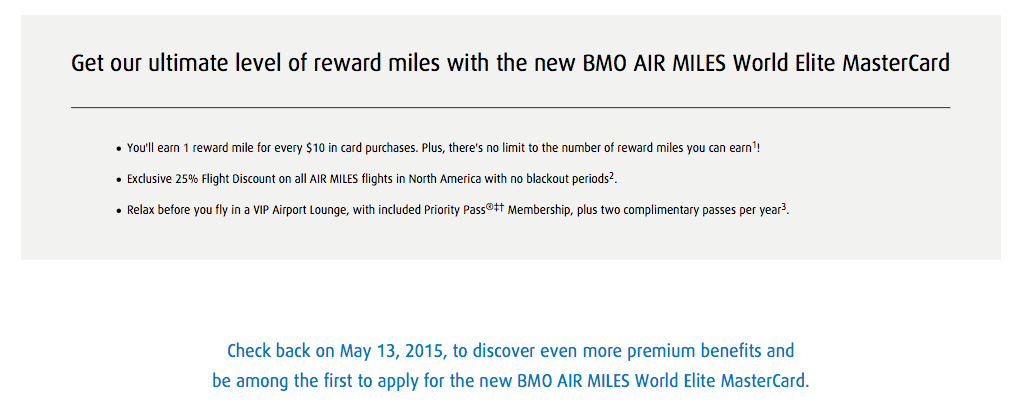Click footnote superscript 2 after 'blackout periods'
The height and width of the screenshot is (412, 1028).
click(x=611, y=175)
